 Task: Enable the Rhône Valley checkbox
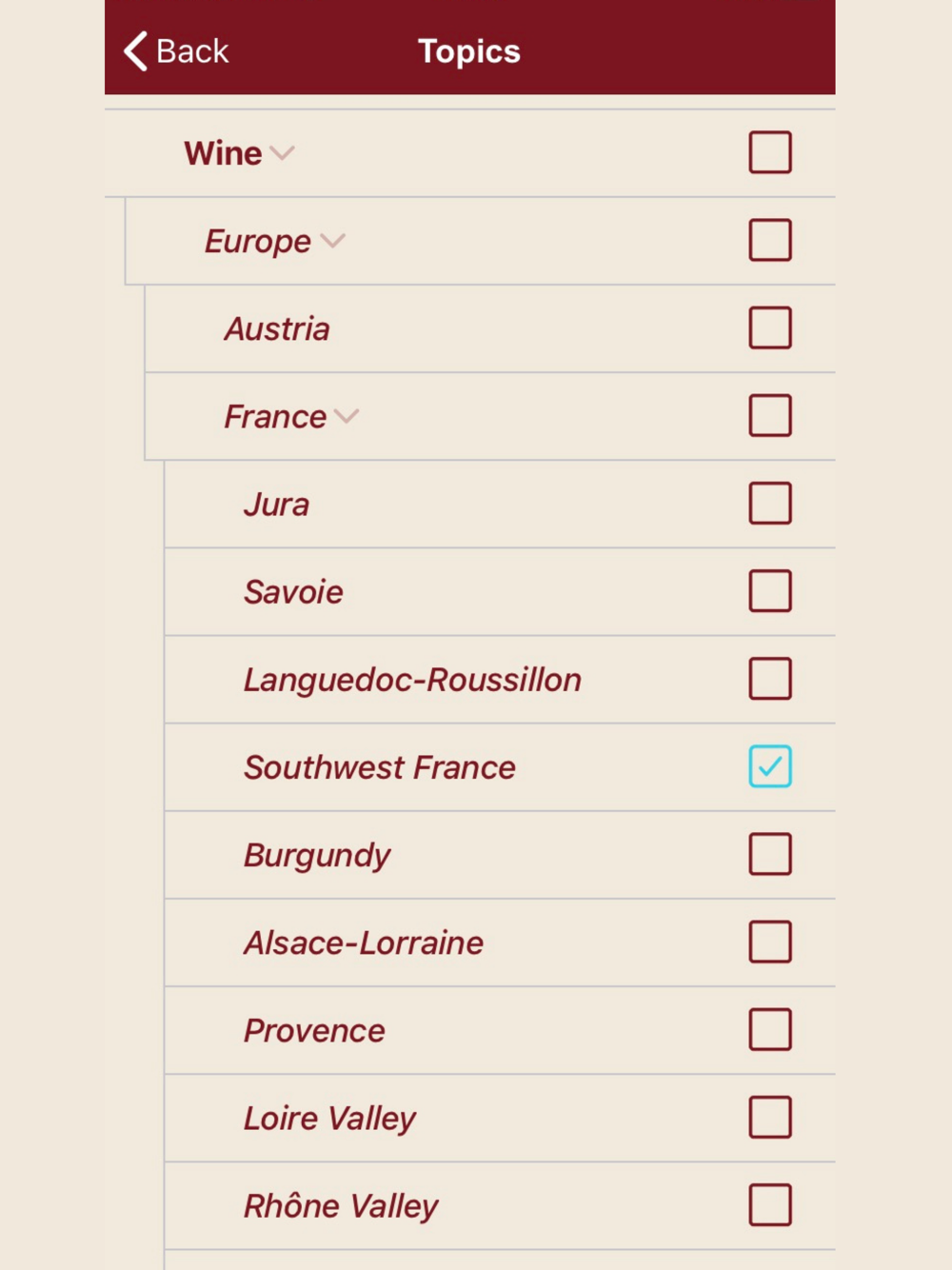point(769,1205)
